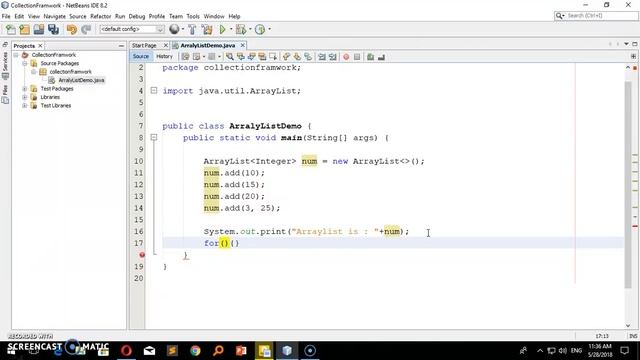Switch to the Source view button
This screenshot has height=360, width=640.
point(141,56)
